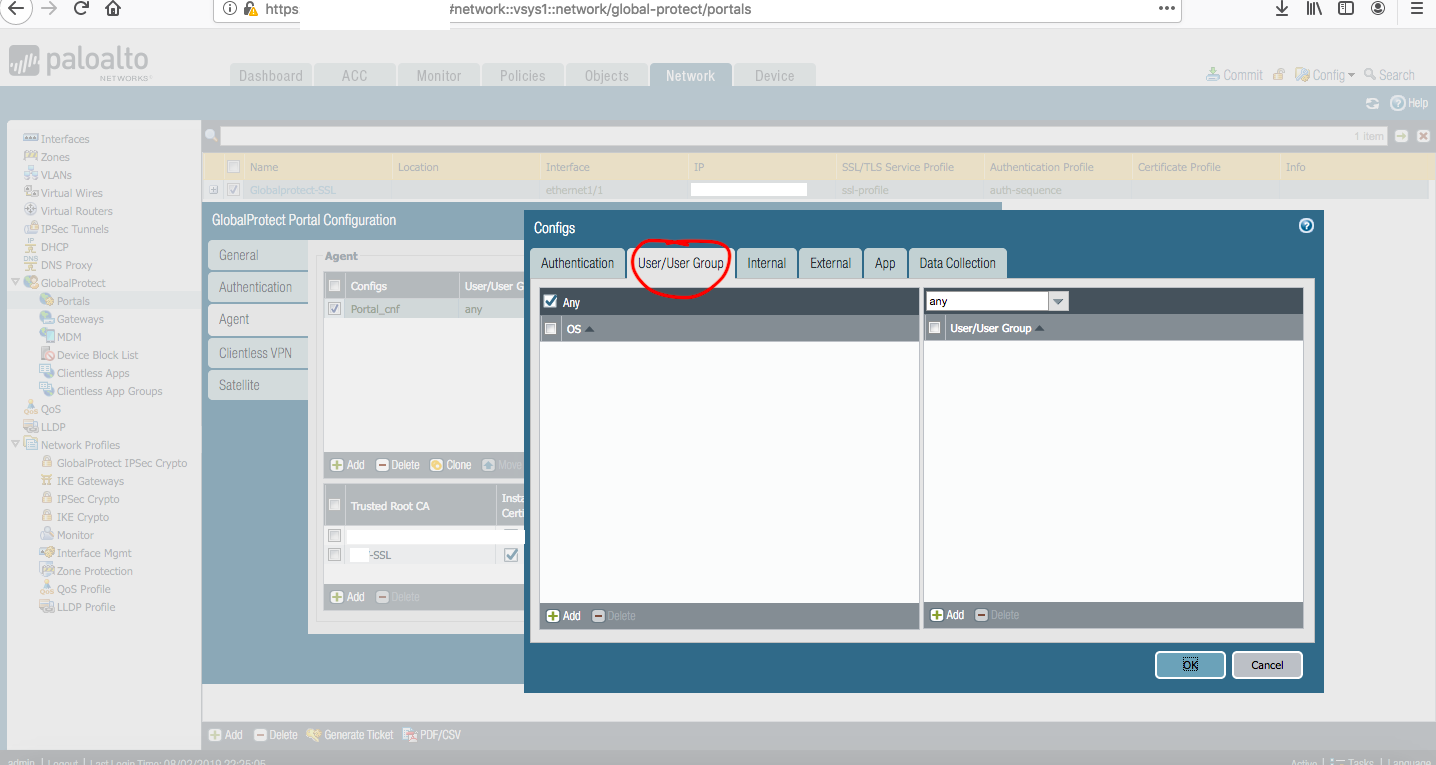The width and height of the screenshot is (1436, 765).
Task: Toggle the OS column header checkbox
Action: coord(550,328)
